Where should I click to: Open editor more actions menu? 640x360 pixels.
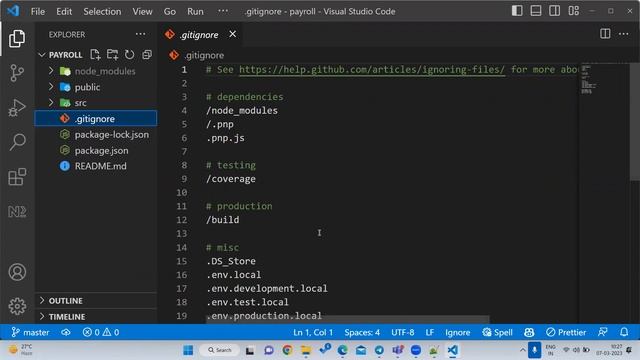click(624, 34)
